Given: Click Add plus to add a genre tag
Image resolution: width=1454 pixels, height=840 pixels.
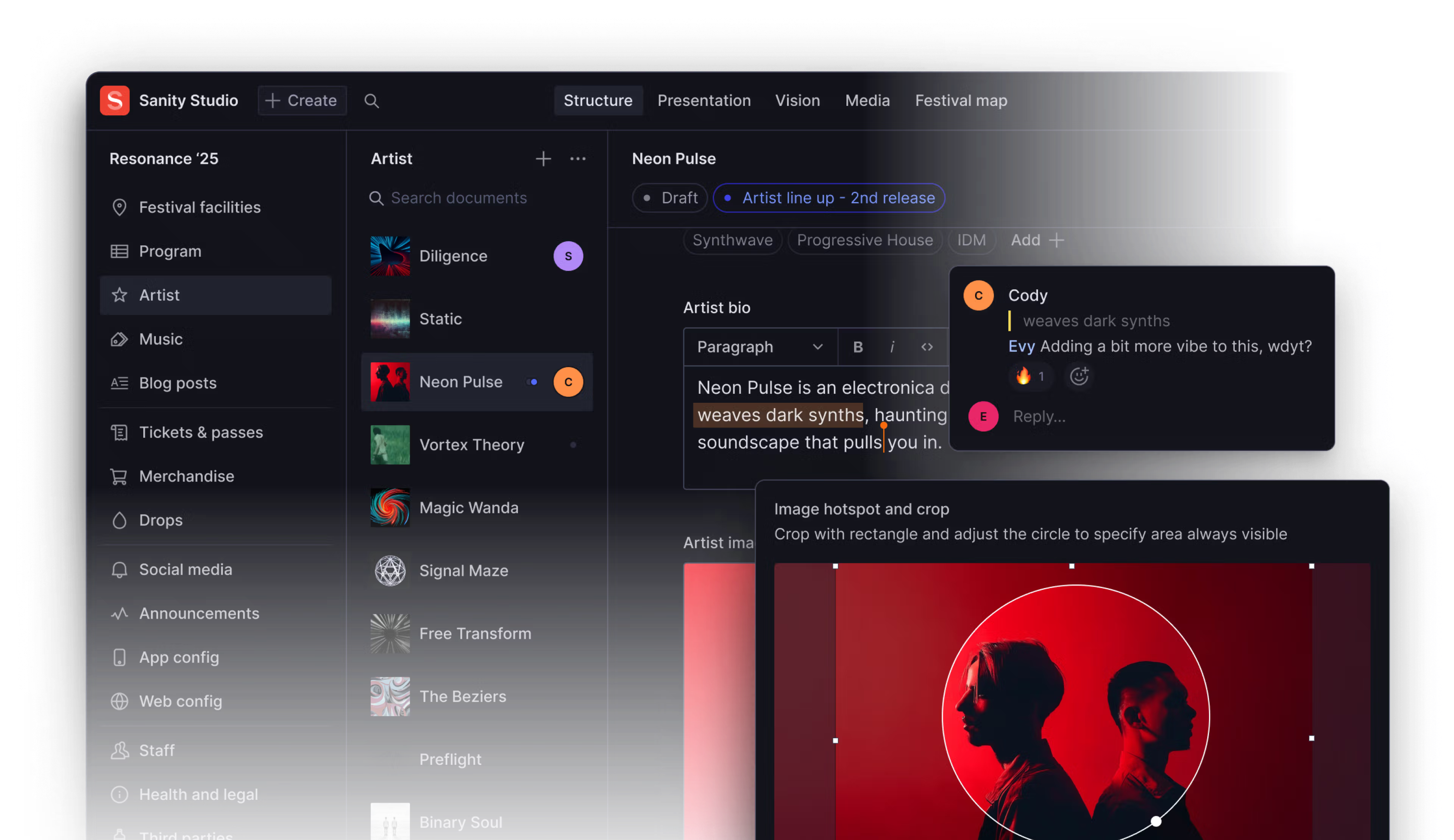Looking at the screenshot, I should (x=1037, y=240).
